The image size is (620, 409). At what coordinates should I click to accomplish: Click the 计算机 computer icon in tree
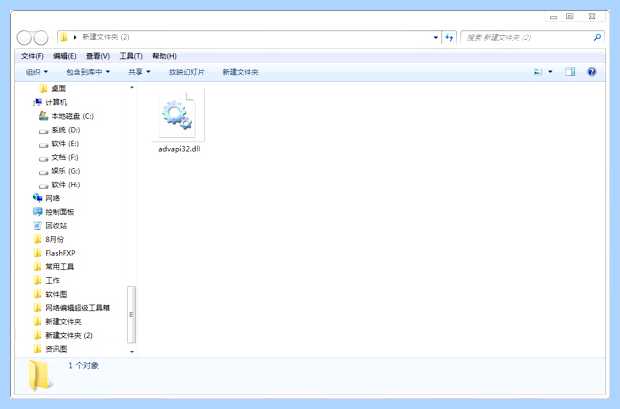tap(38, 102)
